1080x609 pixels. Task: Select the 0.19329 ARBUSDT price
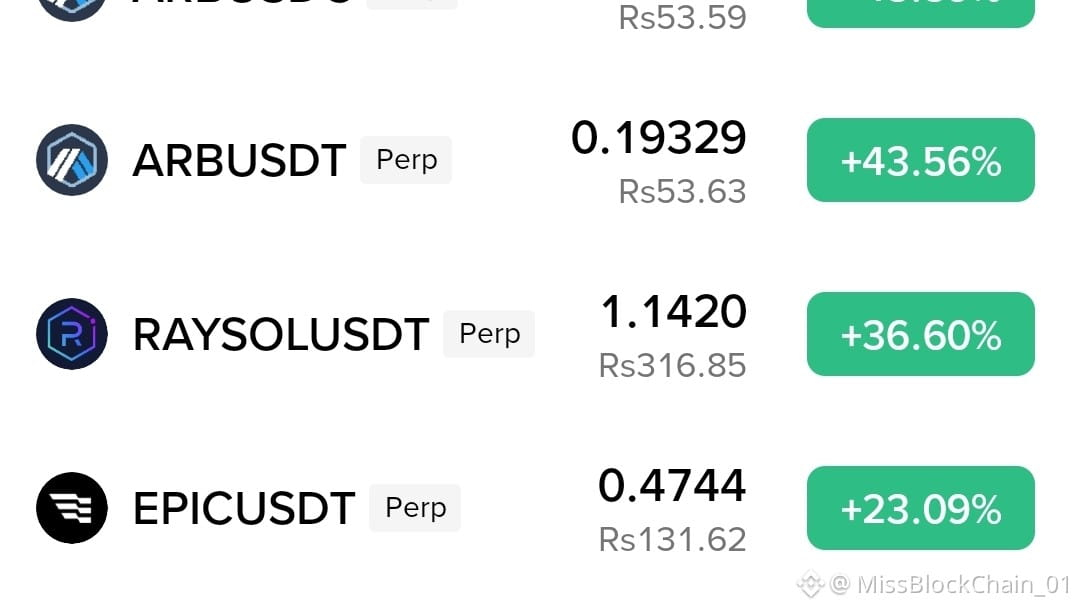pyautogui.click(x=658, y=138)
